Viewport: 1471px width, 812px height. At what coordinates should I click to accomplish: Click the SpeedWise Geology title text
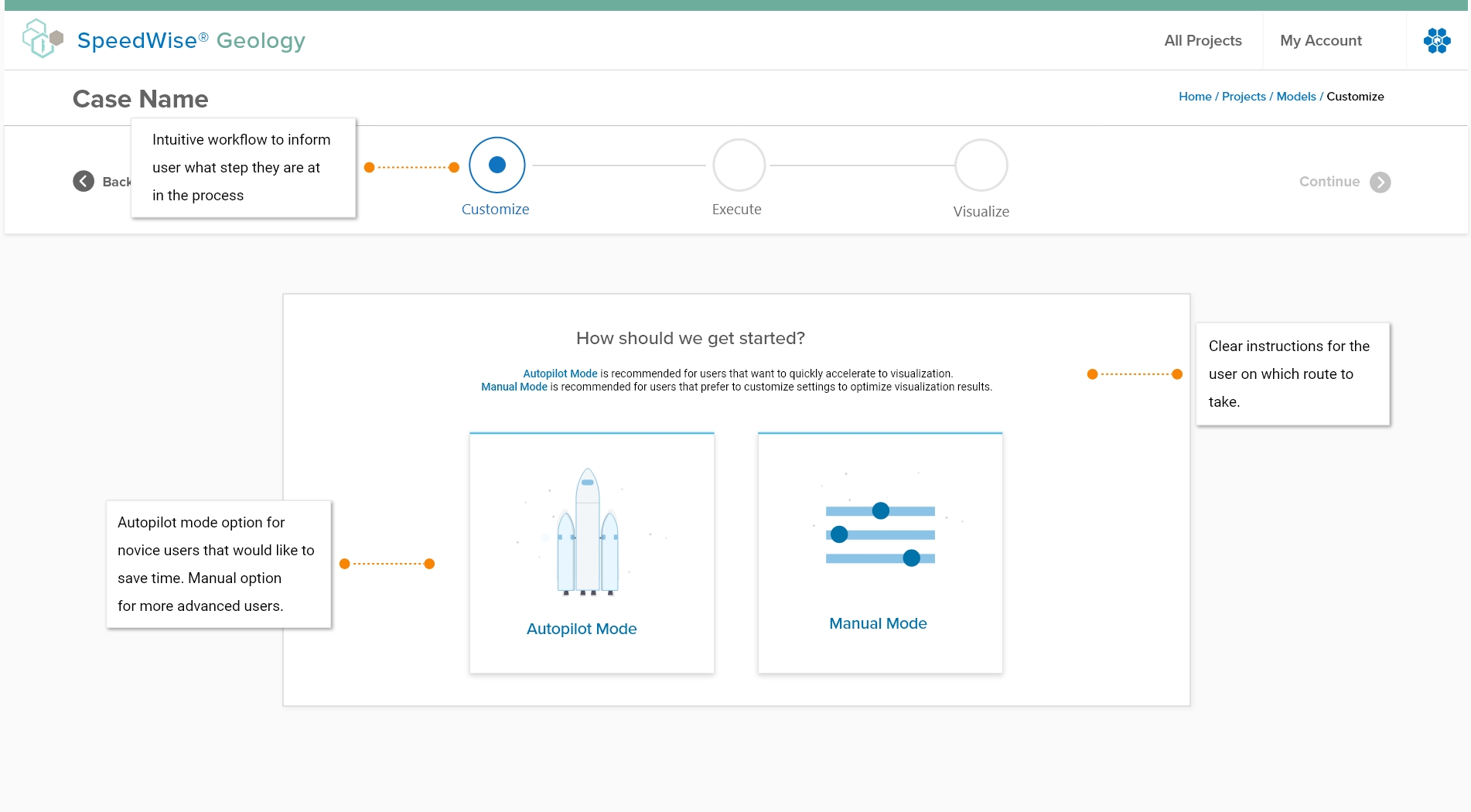[x=191, y=40]
